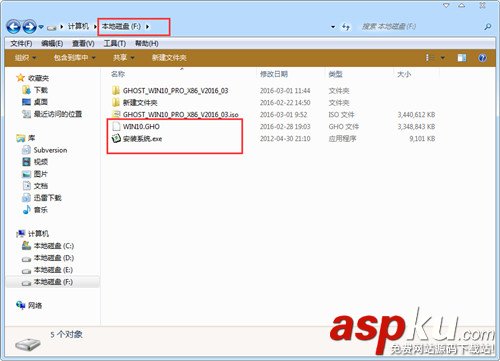Open the 工具(T) menu

(x=114, y=43)
